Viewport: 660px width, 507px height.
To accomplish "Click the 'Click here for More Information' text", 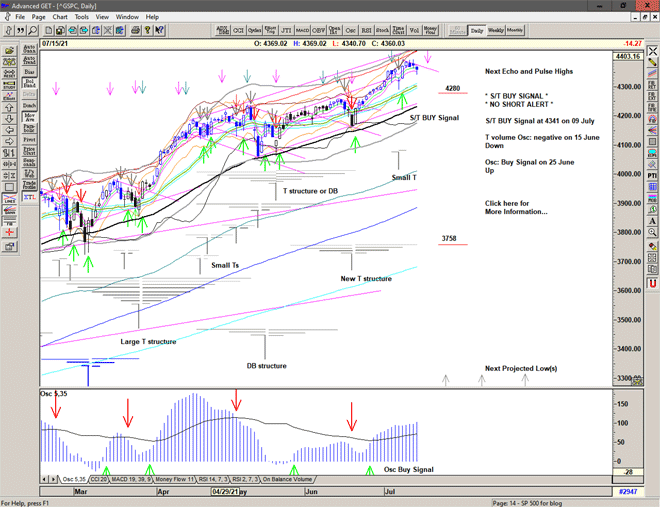I will pyautogui.click(x=516, y=208).
